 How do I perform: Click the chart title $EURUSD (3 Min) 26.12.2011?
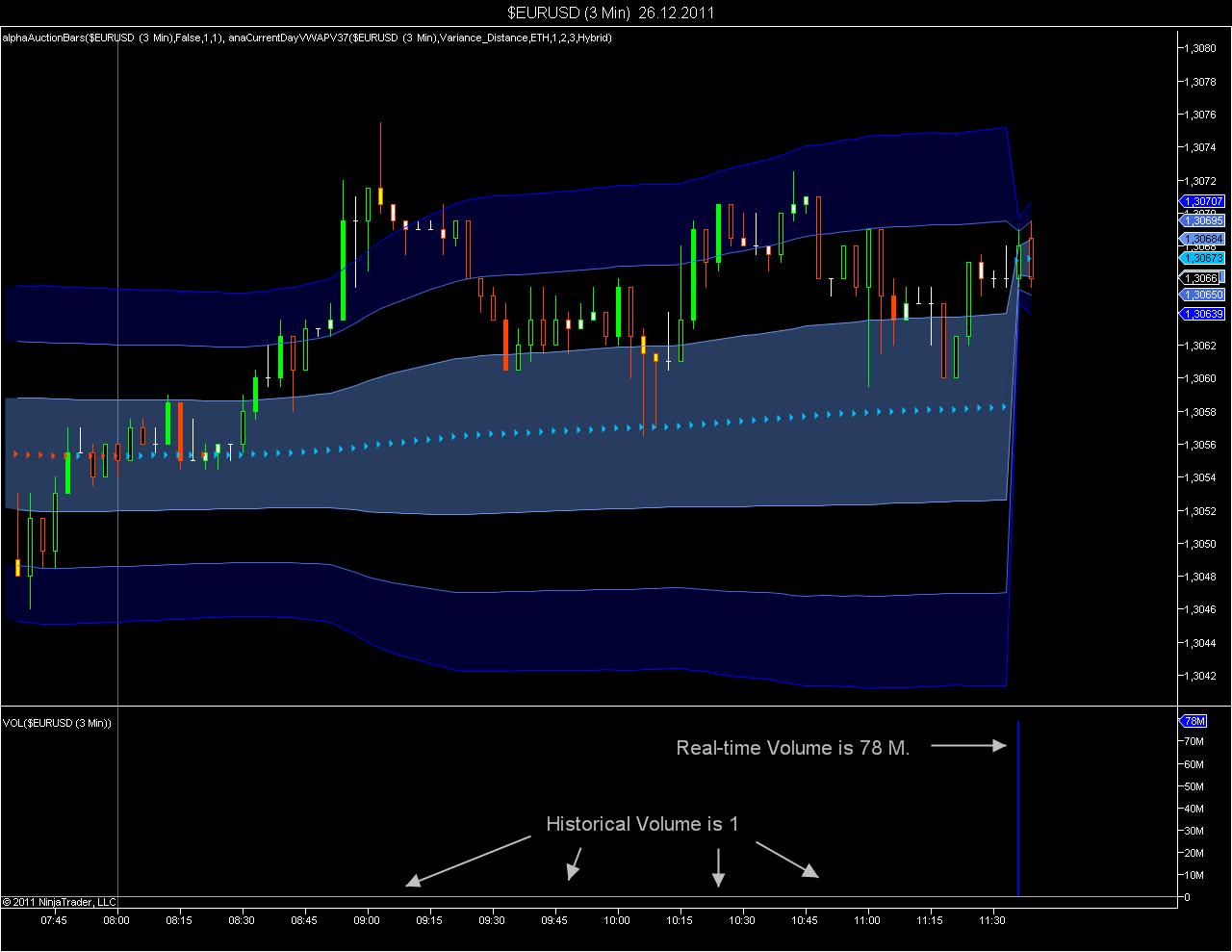coord(611,13)
